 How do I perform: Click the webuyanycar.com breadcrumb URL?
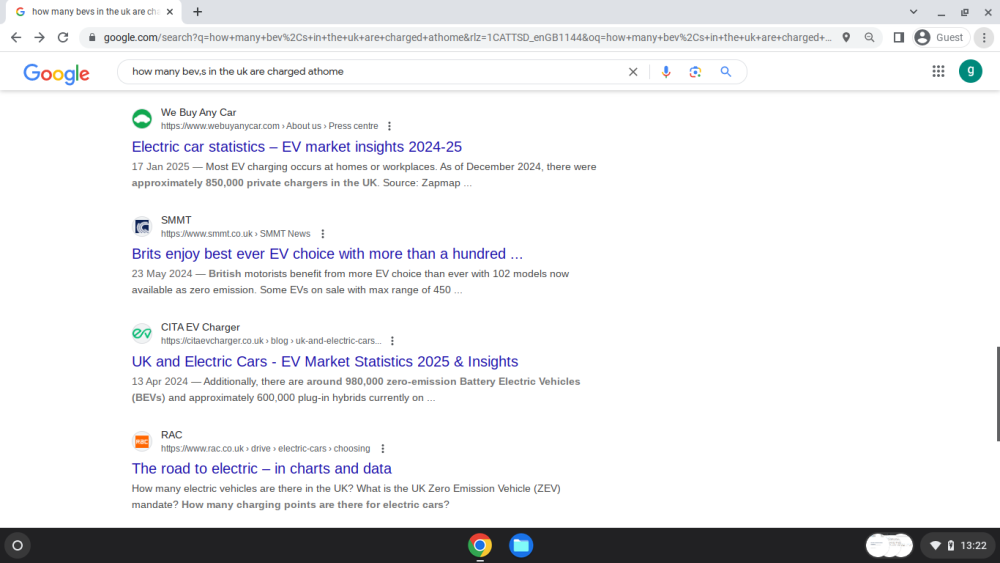click(269, 126)
